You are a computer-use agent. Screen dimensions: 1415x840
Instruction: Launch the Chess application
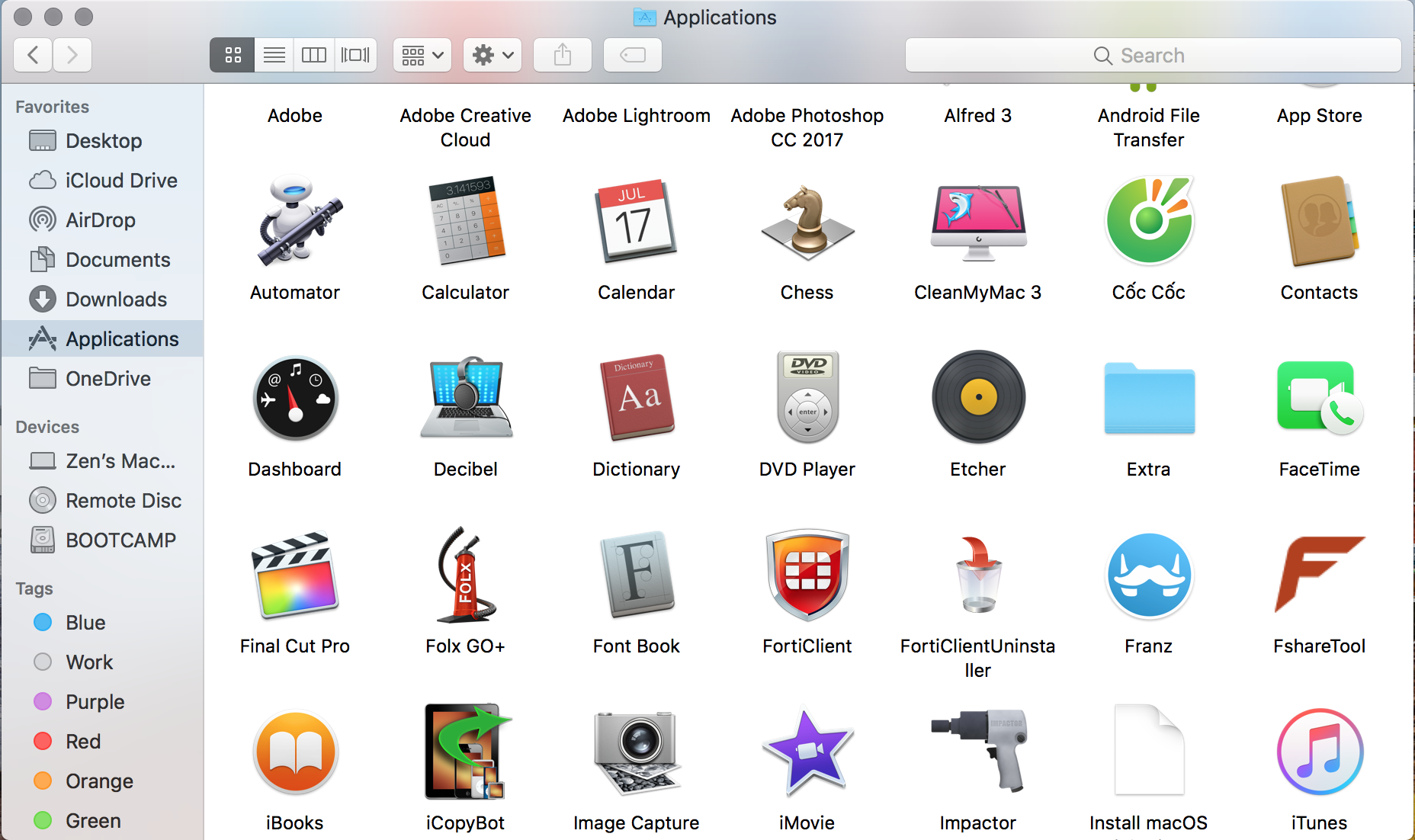[x=807, y=223]
